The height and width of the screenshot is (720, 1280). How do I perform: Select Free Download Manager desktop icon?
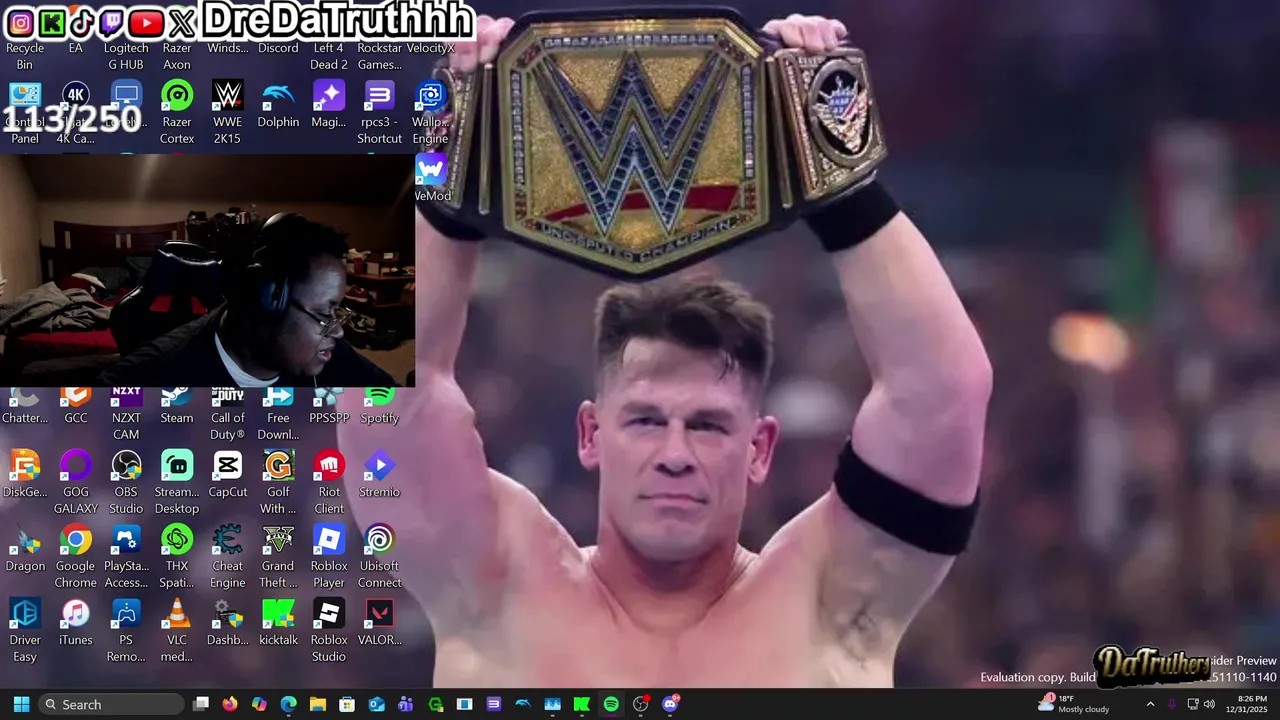(278, 414)
